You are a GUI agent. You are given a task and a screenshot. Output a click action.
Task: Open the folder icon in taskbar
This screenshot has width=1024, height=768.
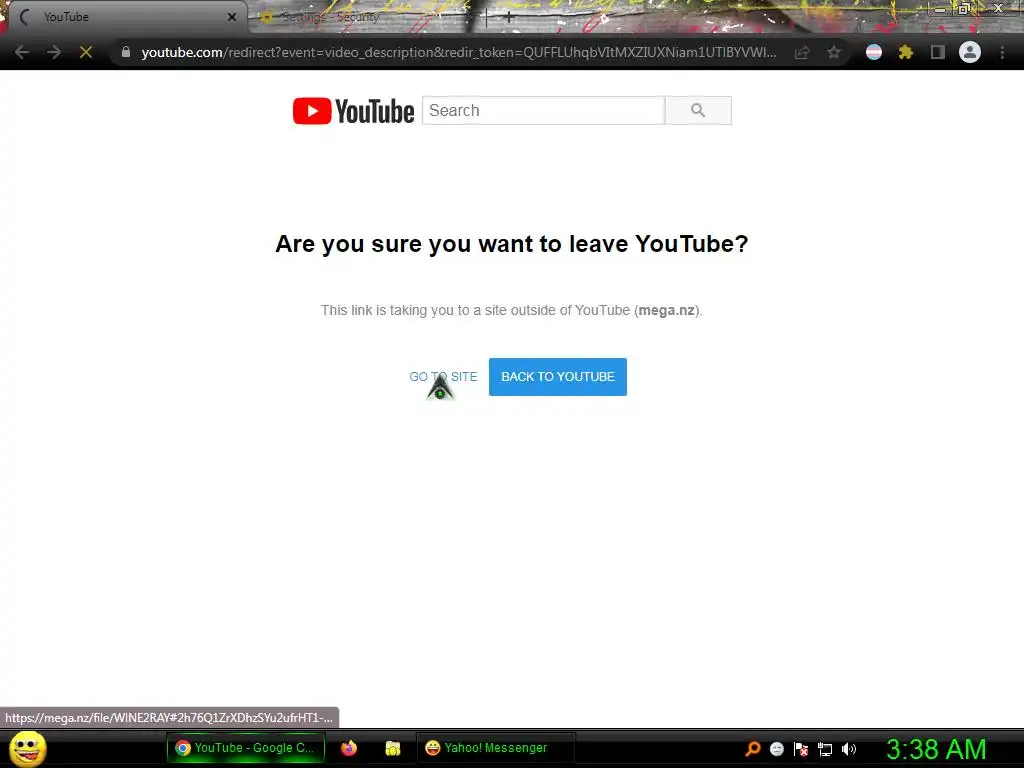(x=392, y=748)
